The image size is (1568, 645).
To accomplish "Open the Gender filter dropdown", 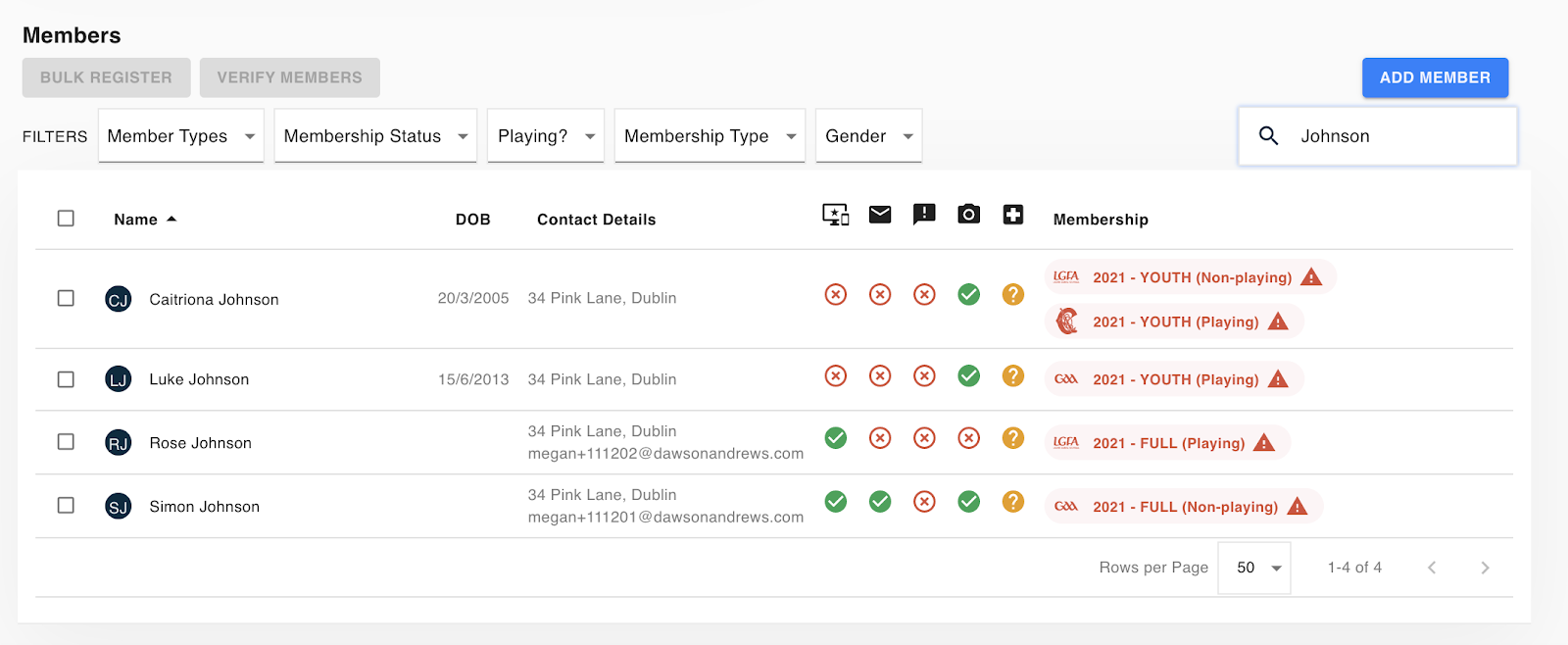I will coord(869,136).
